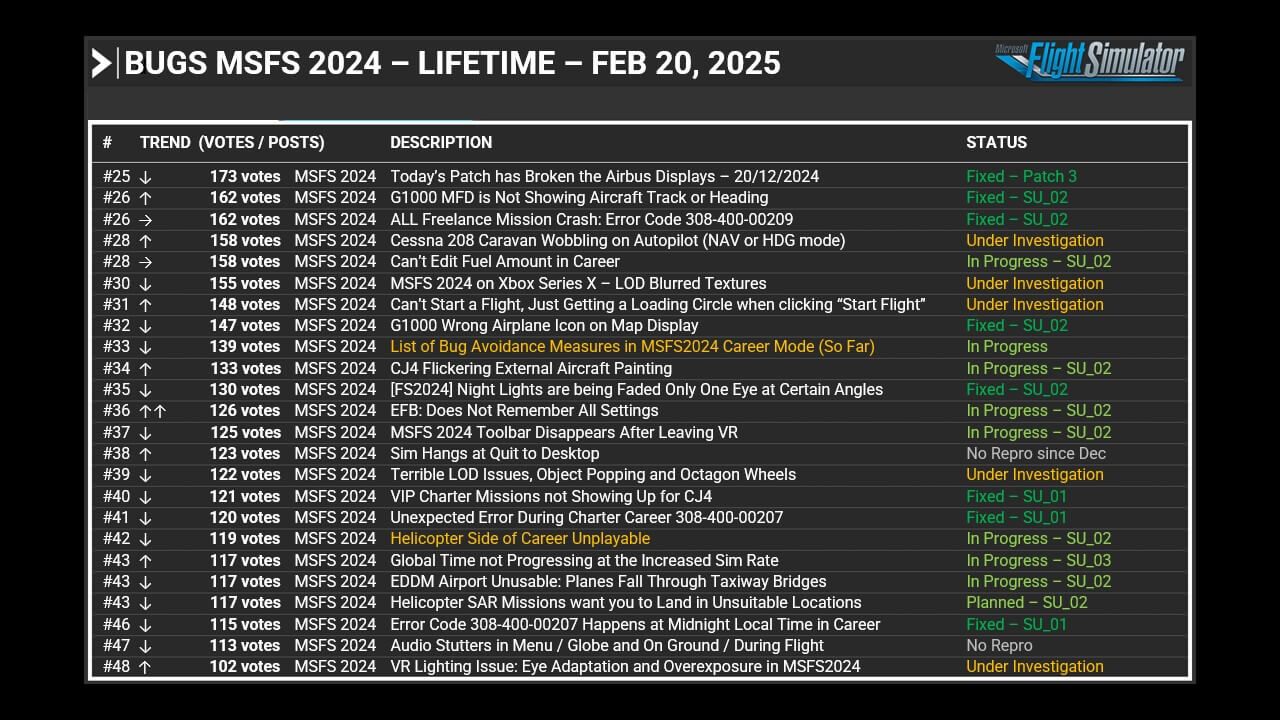Click the down trend arrow for rank #46
Screen dimensions: 1280x720
[145, 625]
